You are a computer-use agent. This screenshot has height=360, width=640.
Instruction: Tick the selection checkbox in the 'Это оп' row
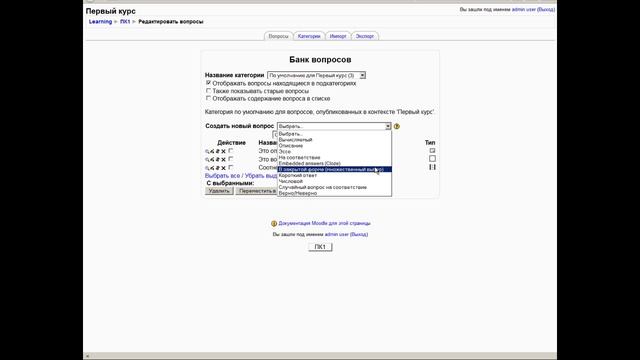231,151
